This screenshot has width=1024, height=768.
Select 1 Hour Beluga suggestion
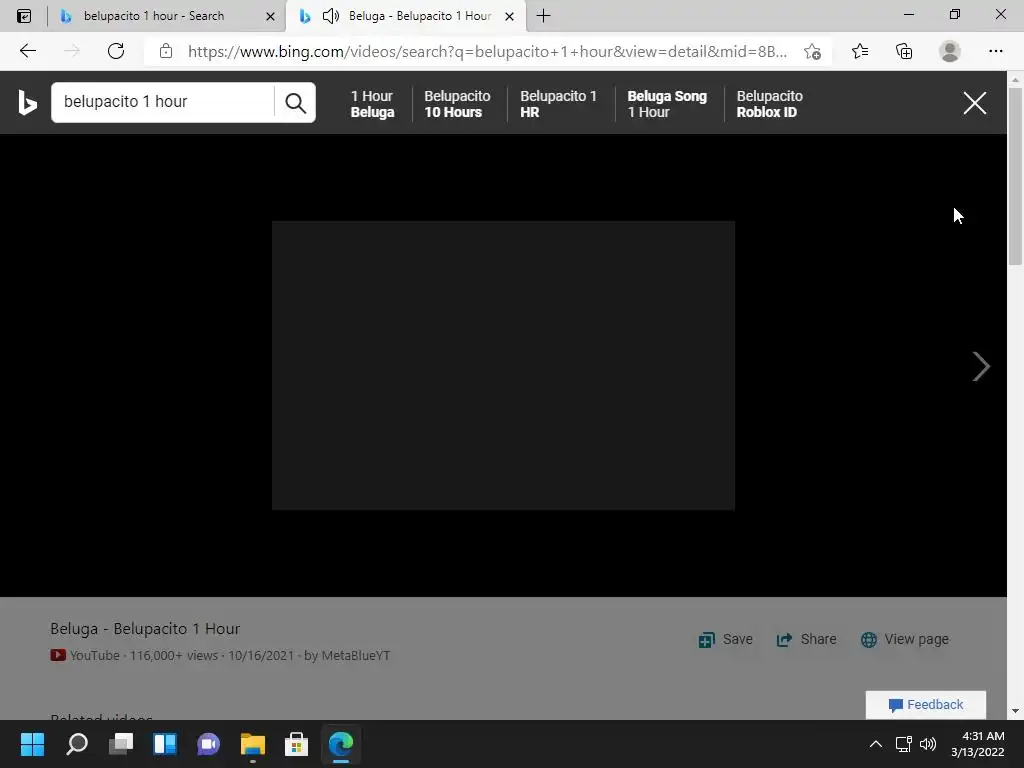coord(372,104)
